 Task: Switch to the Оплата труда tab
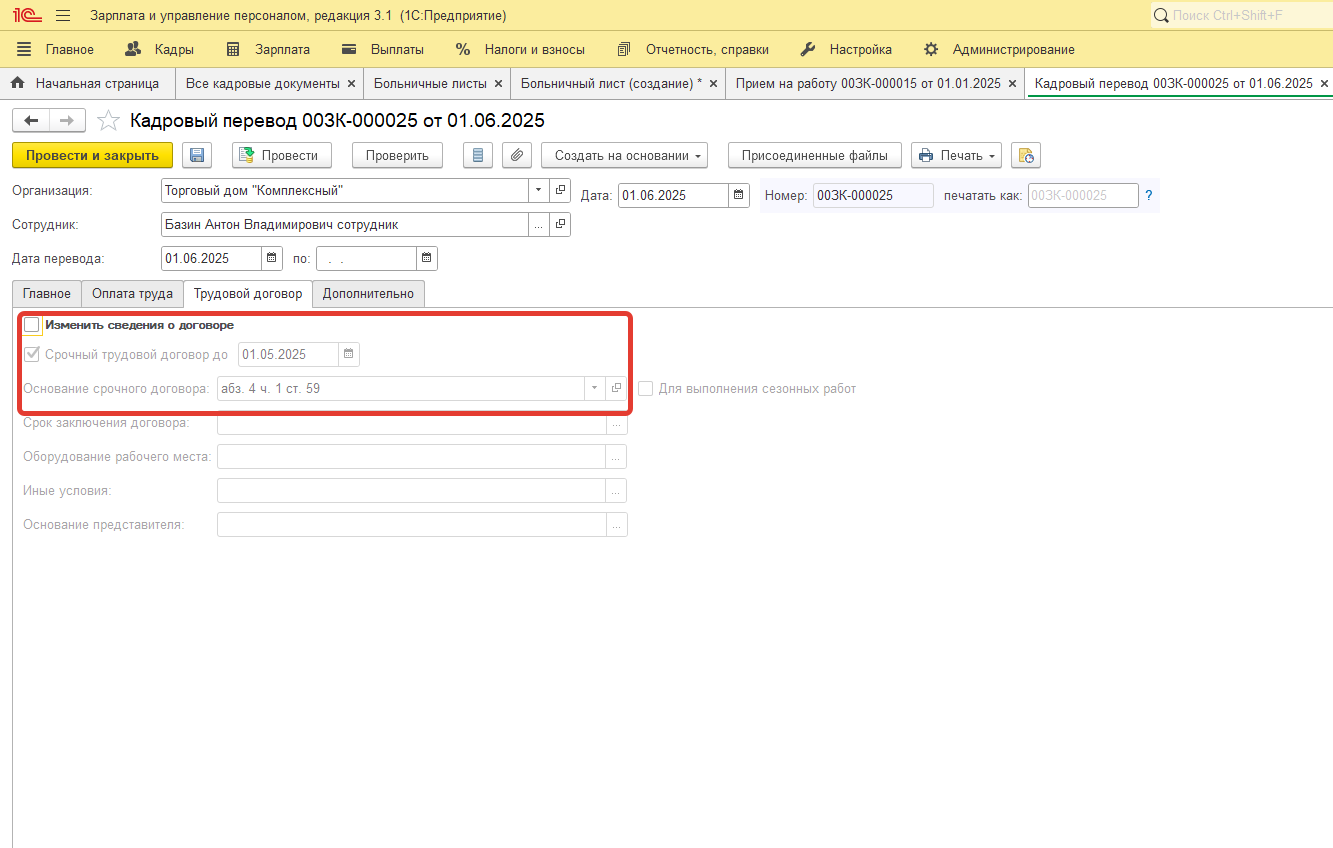click(x=132, y=294)
